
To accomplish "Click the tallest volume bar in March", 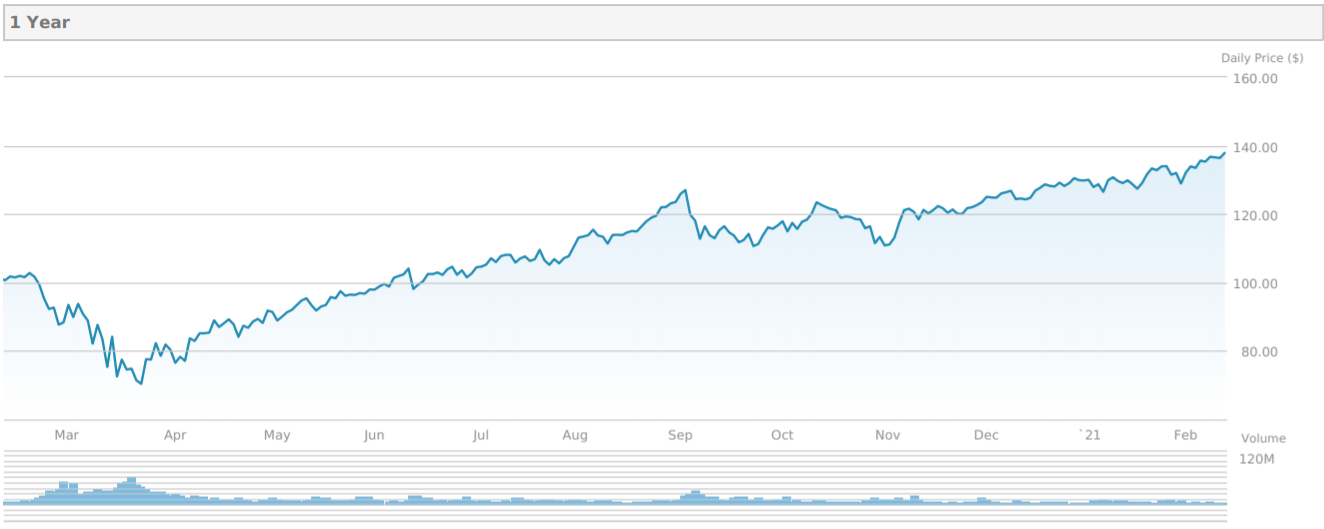I will [130, 490].
